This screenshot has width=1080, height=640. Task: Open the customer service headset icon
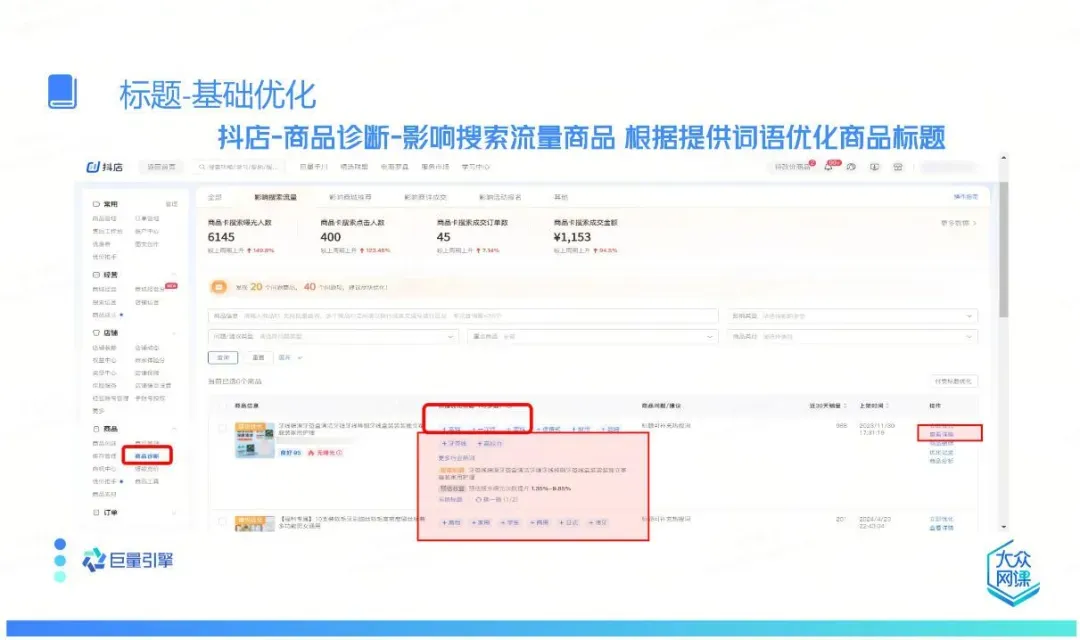click(x=851, y=167)
